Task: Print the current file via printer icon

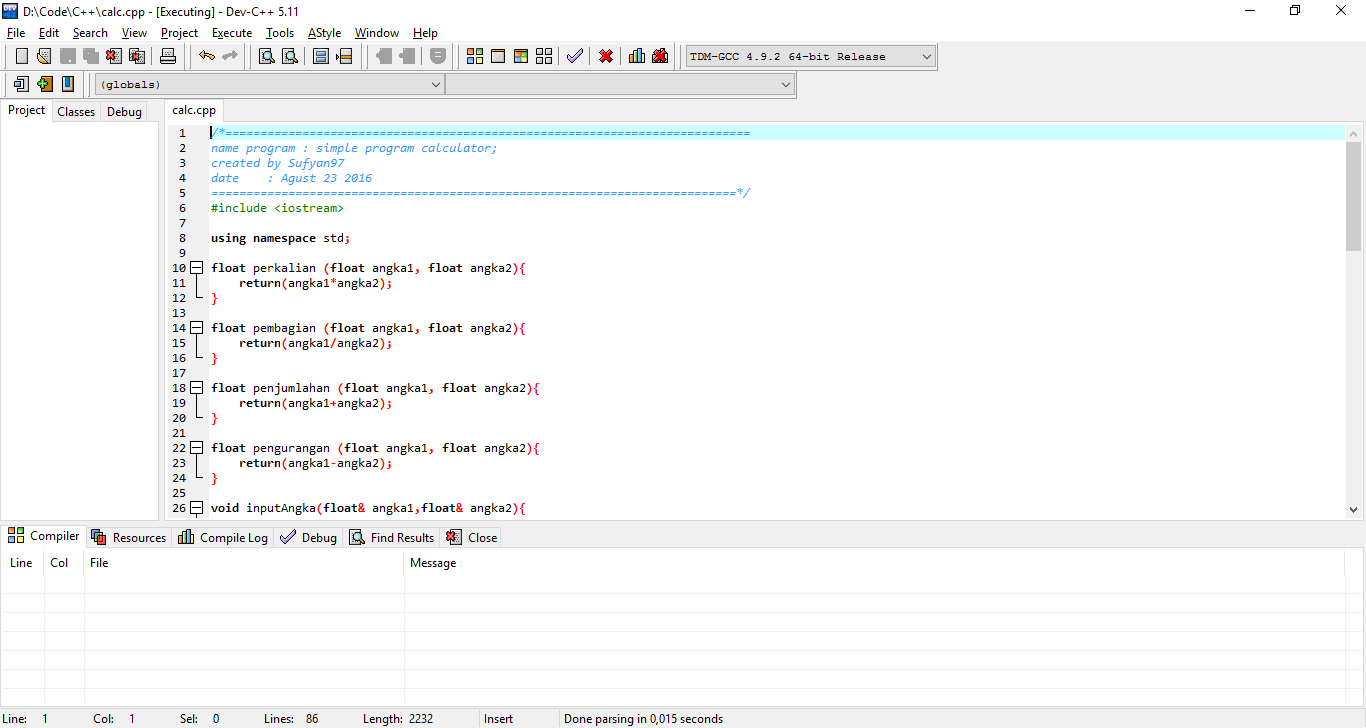Action: pyautogui.click(x=168, y=56)
